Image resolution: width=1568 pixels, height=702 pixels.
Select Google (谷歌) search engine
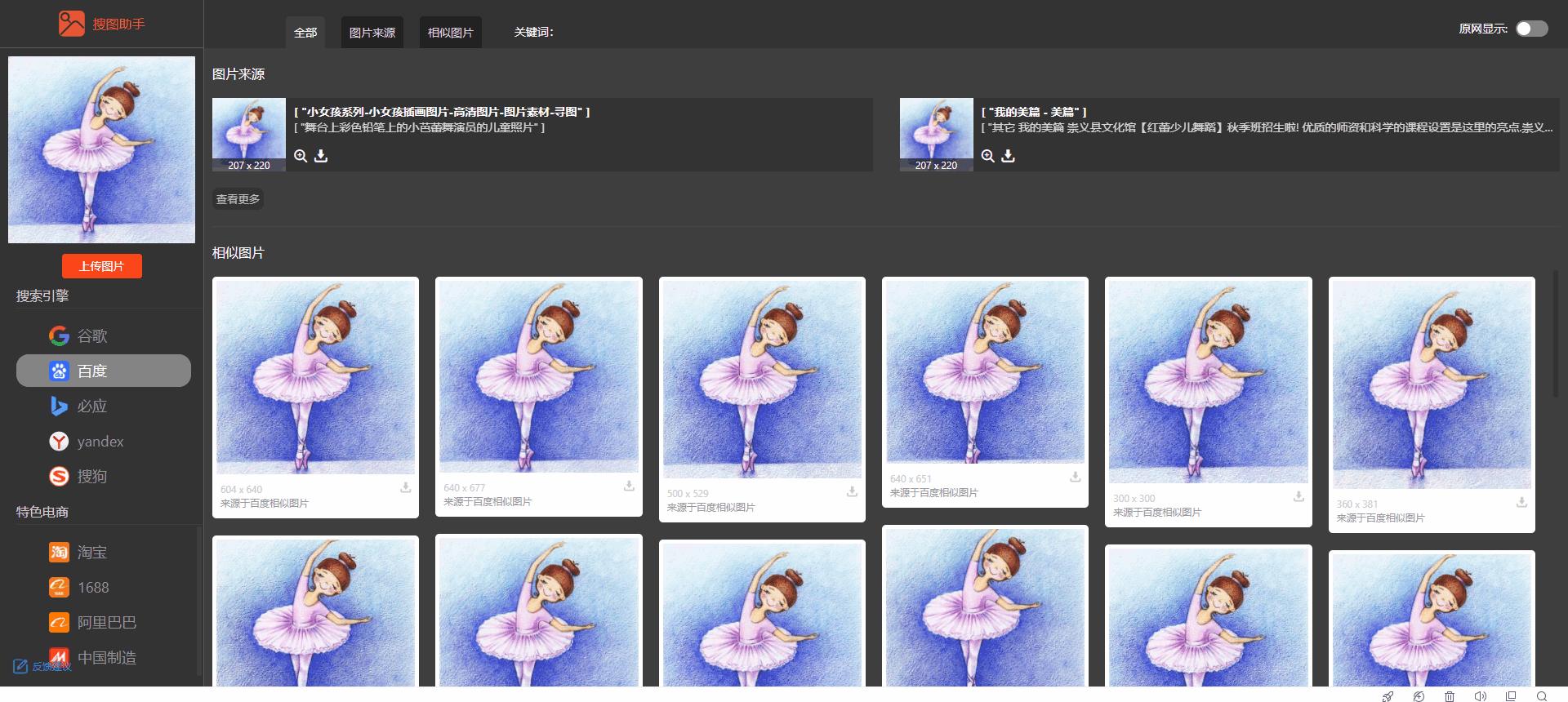(91, 335)
